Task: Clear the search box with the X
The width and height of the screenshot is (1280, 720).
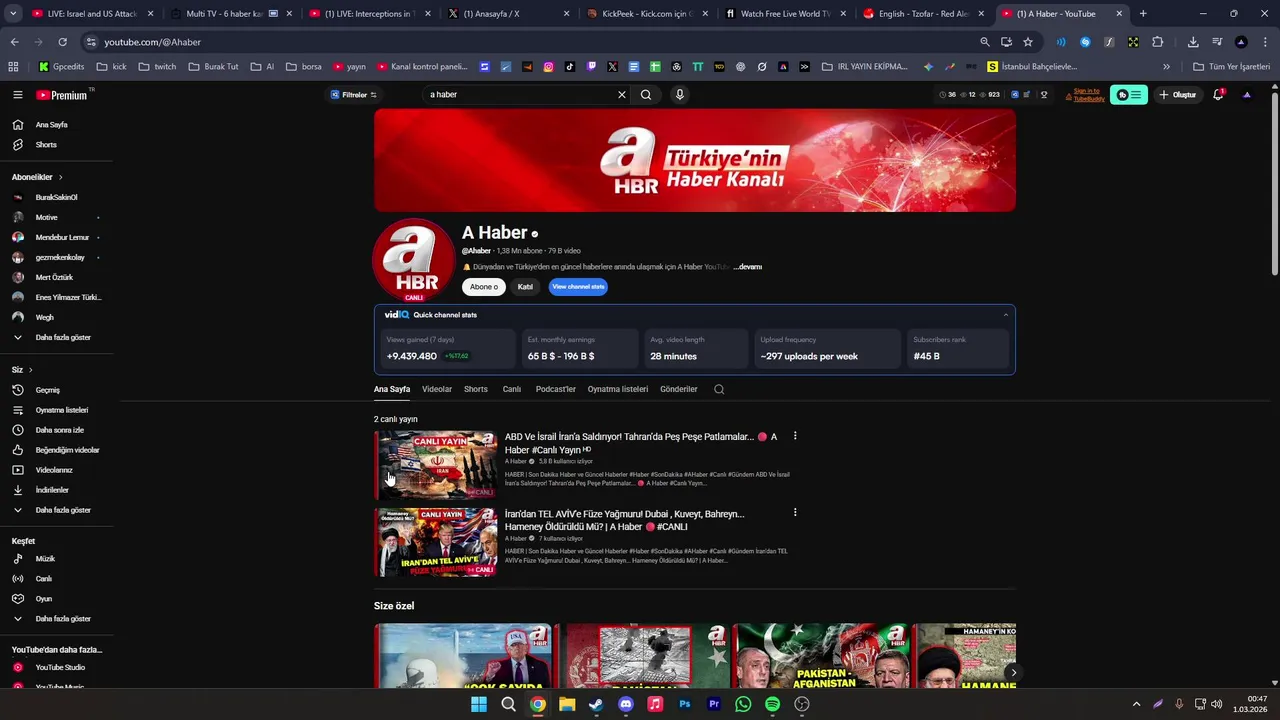Action: (x=622, y=95)
